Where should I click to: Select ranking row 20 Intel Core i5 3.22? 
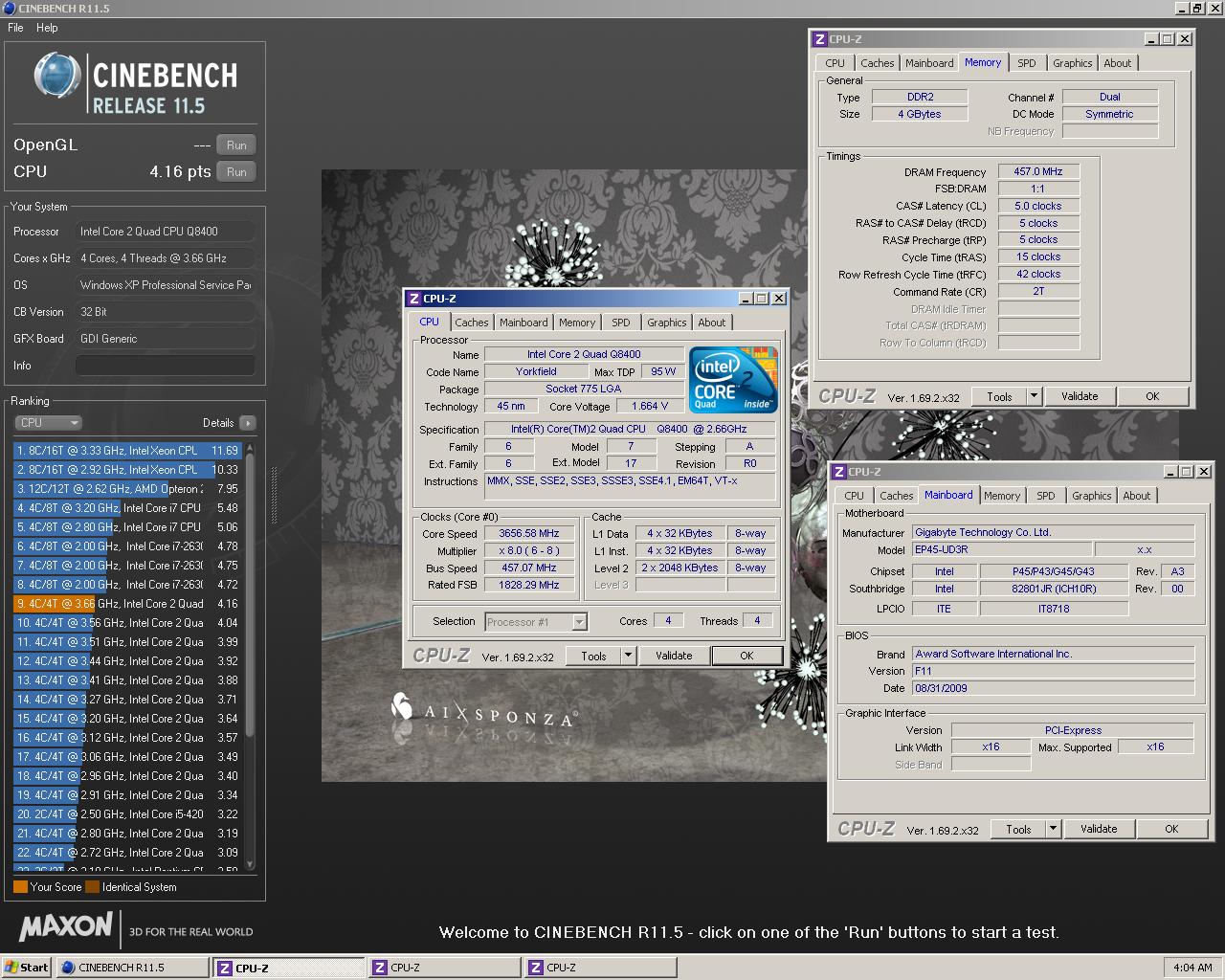[127, 814]
